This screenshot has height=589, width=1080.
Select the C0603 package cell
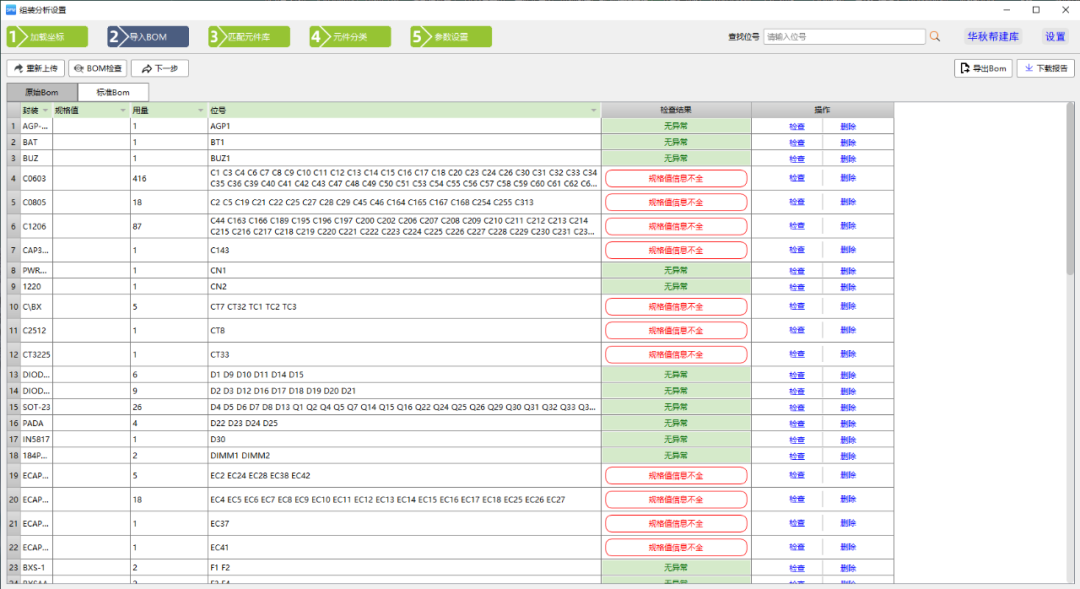[37, 178]
